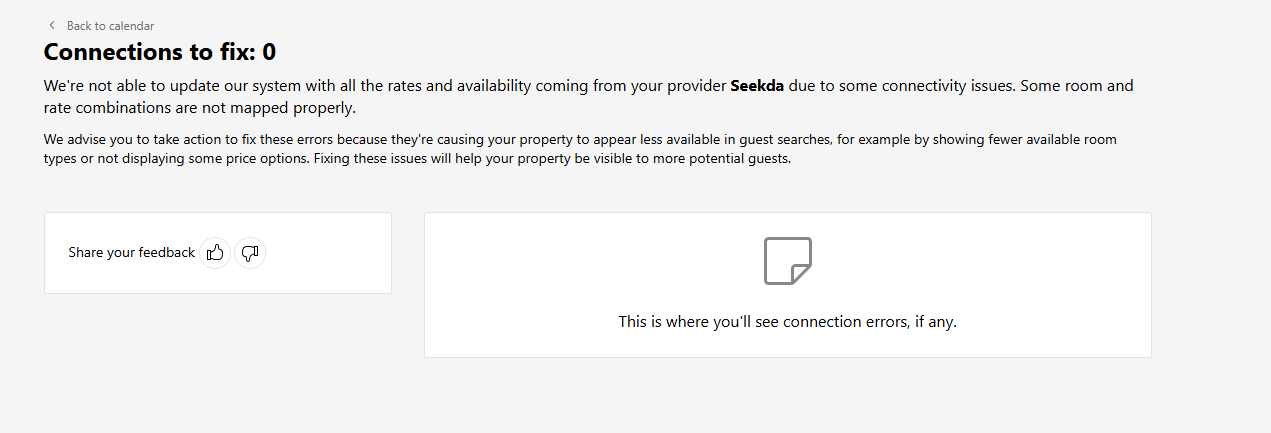This screenshot has height=433, width=1271.
Task: Go back to calendar via link
Action: pyautogui.click(x=110, y=26)
